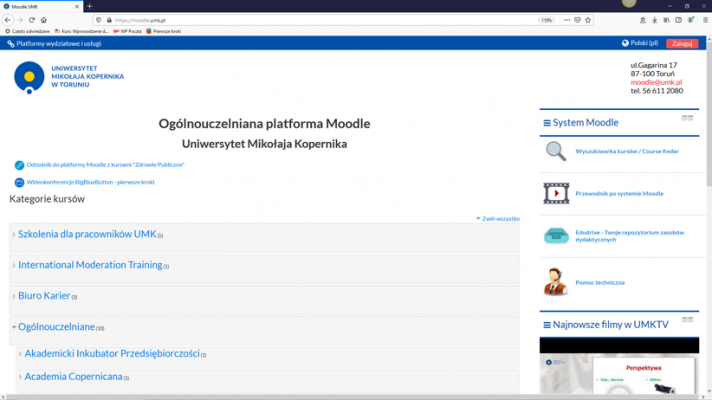Open the downloads arrow icon

pyautogui.click(x=654, y=20)
